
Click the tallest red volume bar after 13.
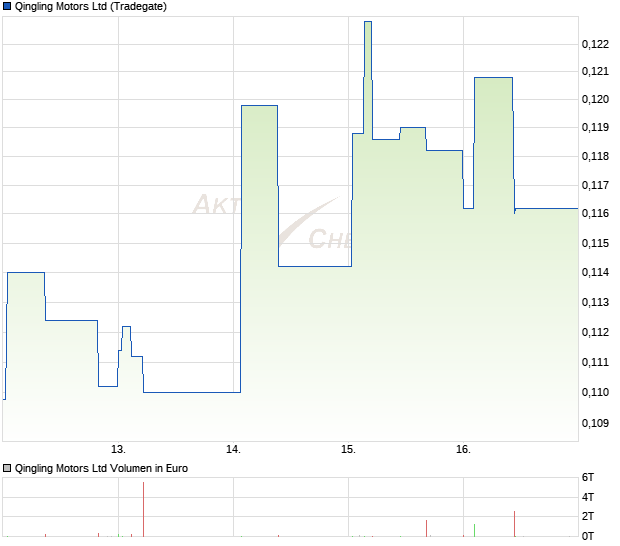tap(144, 509)
